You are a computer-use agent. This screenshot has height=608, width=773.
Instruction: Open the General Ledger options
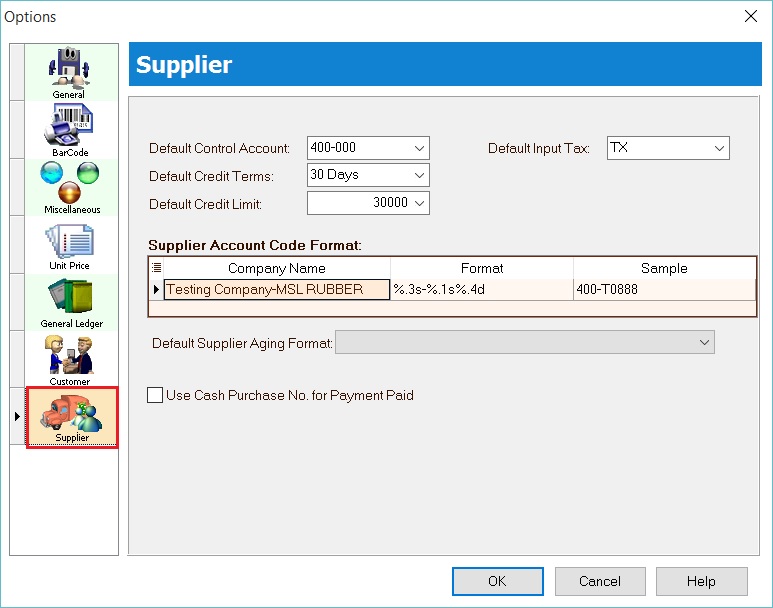[70, 302]
